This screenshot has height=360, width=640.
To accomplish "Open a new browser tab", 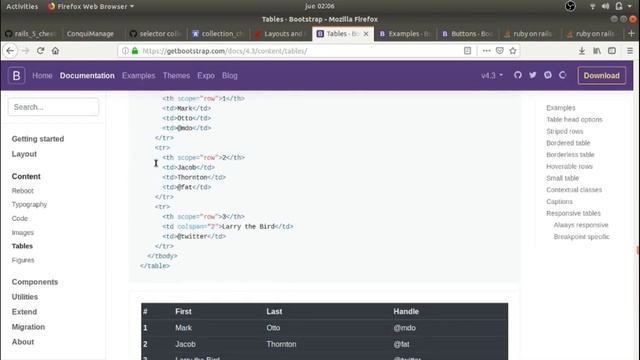I will pos(631,34).
